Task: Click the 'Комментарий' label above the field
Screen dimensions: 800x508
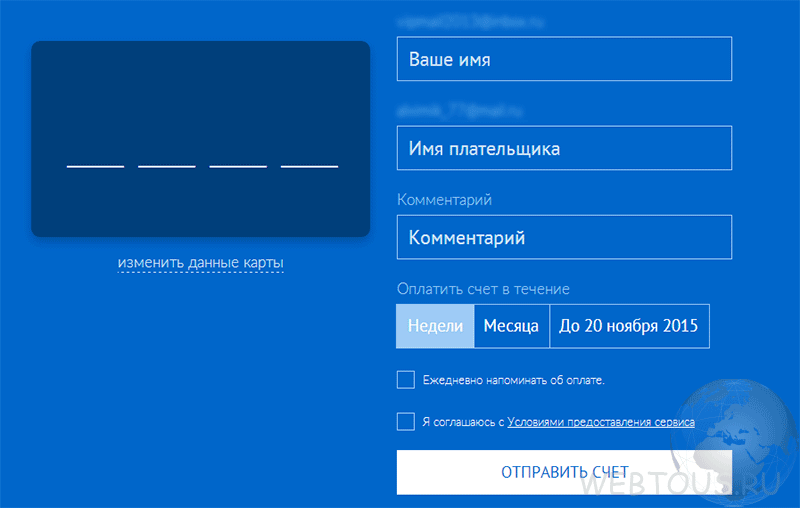Action: 444,200
